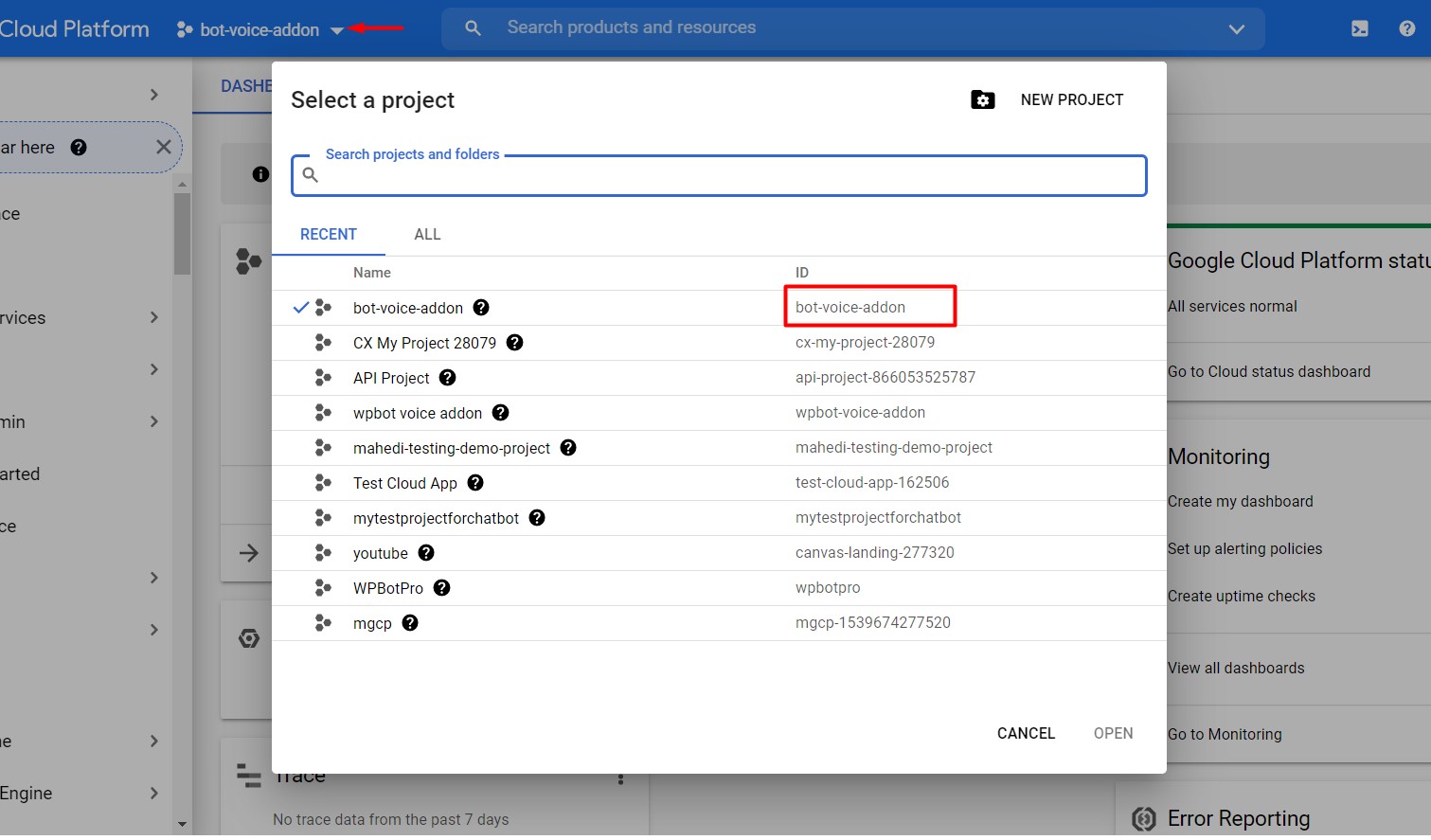The image size is (1431, 840).
Task: Select the RECENT tab
Action: (x=328, y=235)
